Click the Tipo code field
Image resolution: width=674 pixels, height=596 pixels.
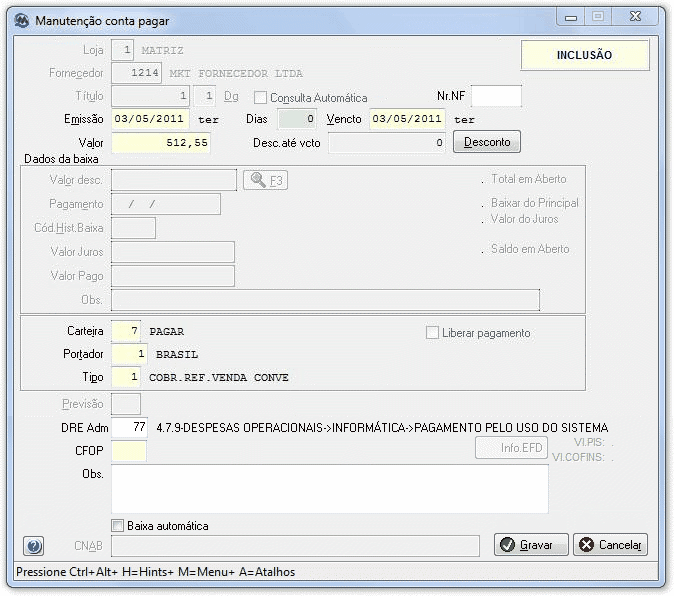pyautogui.click(x=126, y=377)
